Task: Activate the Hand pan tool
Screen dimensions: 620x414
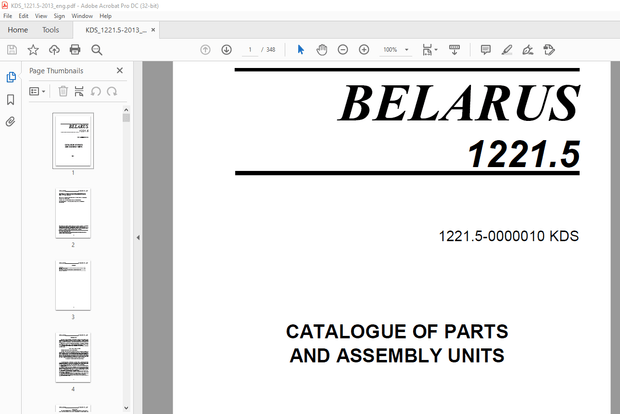Action: click(322, 50)
